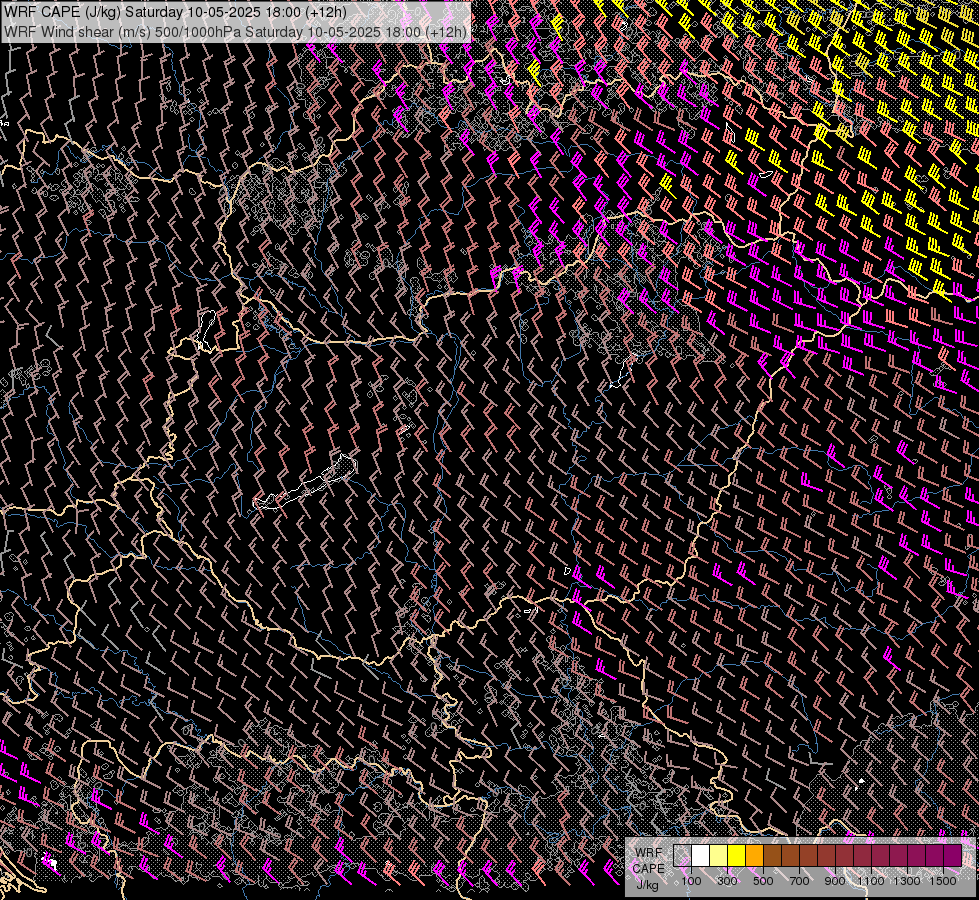Click the '1500' legend value label
This screenshot has height=900, width=979.
(x=943, y=881)
